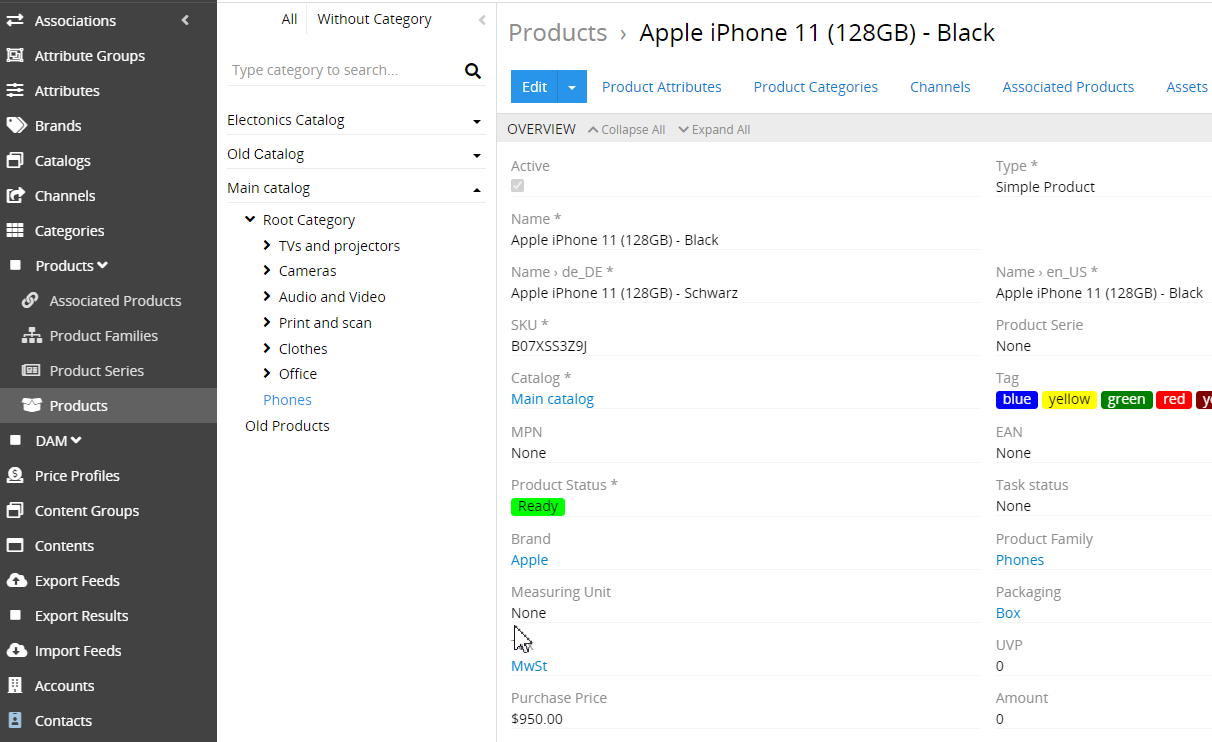Expand the DAM sidebar menu group
The height and width of the screenshot is (742, 1212).
pos(77,440)
